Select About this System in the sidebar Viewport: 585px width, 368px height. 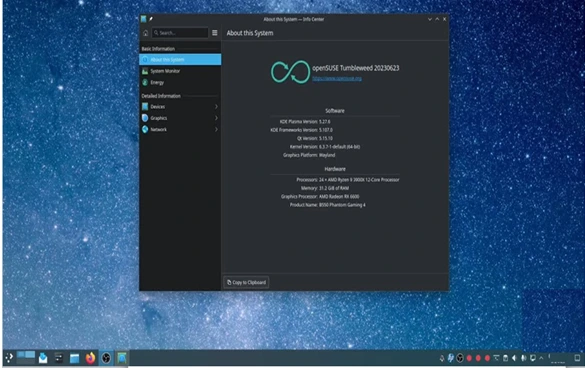tap(180, 59)
